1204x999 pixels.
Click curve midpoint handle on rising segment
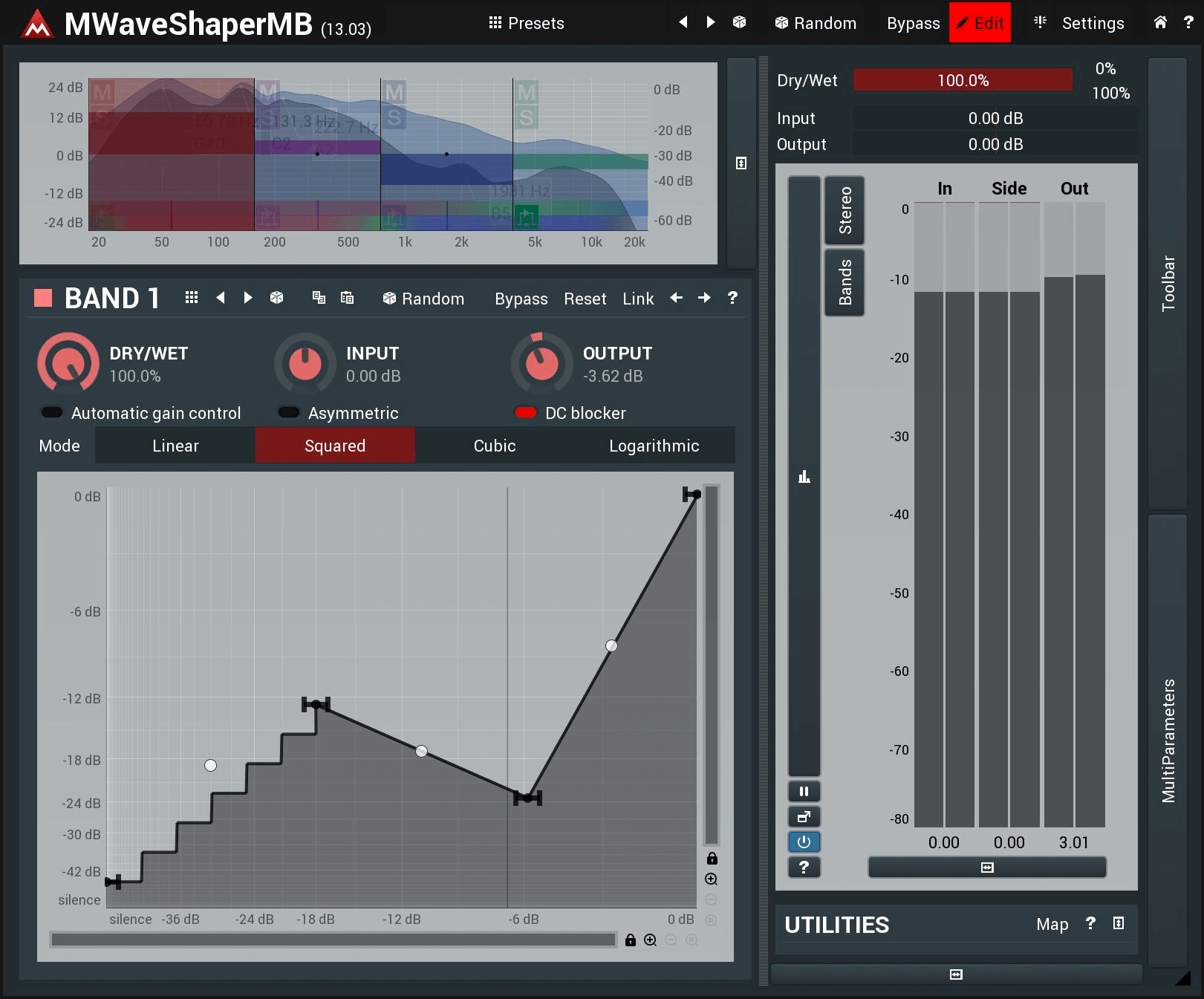coord(611,645)
